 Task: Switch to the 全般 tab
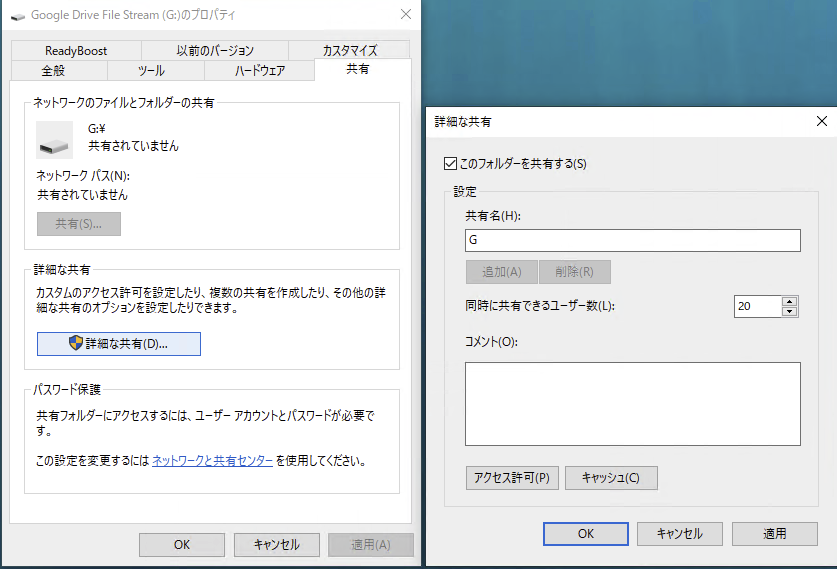[x=53, y=71]
